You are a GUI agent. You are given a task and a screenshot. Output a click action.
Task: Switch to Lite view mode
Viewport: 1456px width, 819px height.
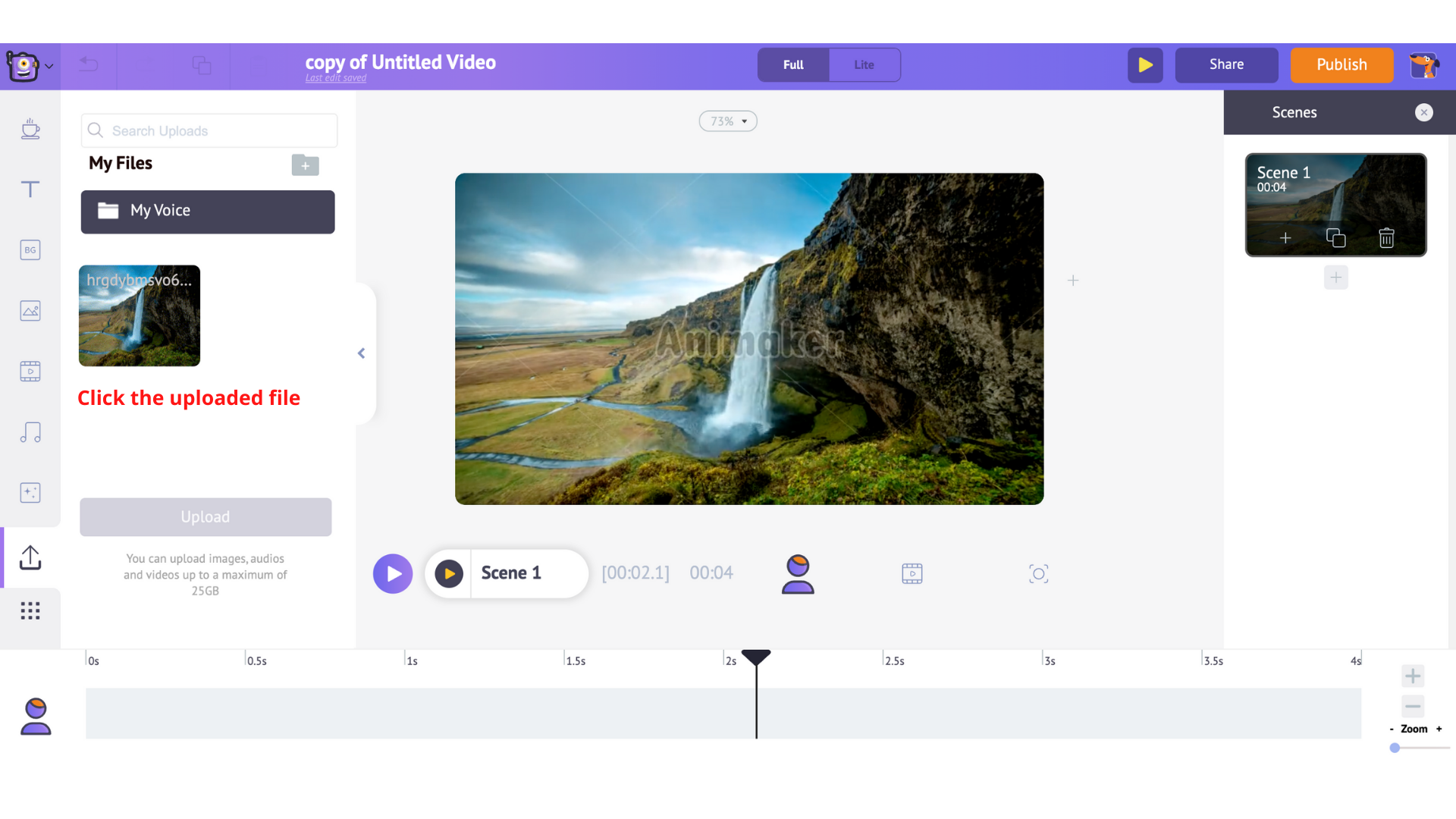point(862,64)
